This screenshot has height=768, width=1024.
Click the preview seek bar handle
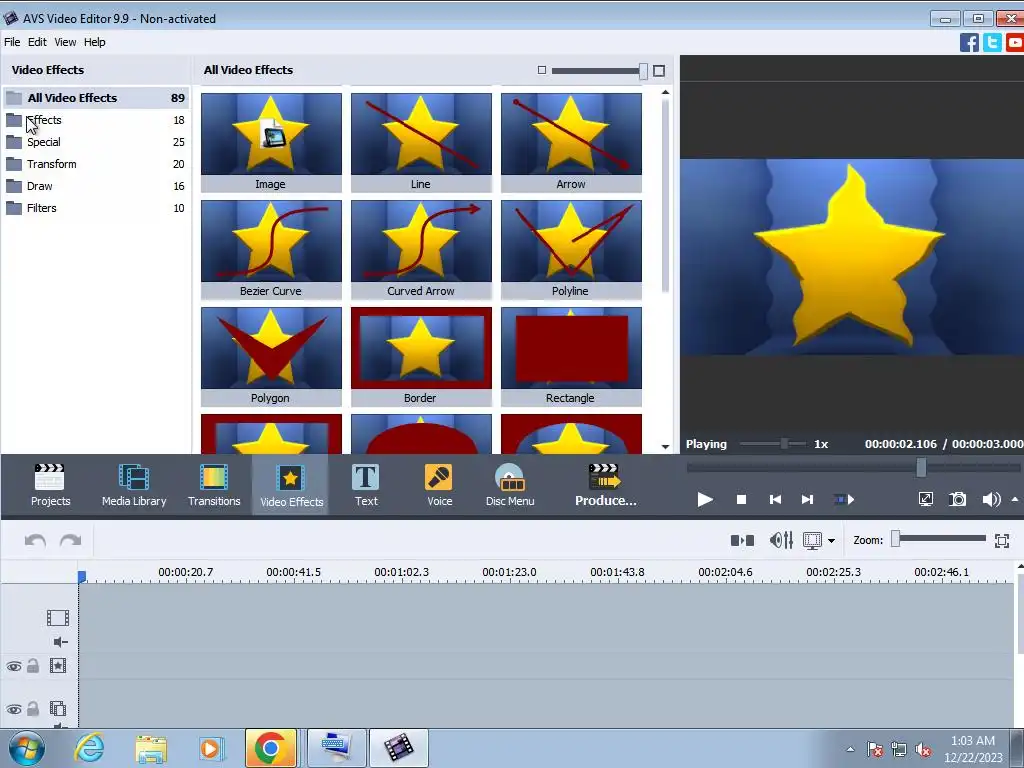click(921, 467)
